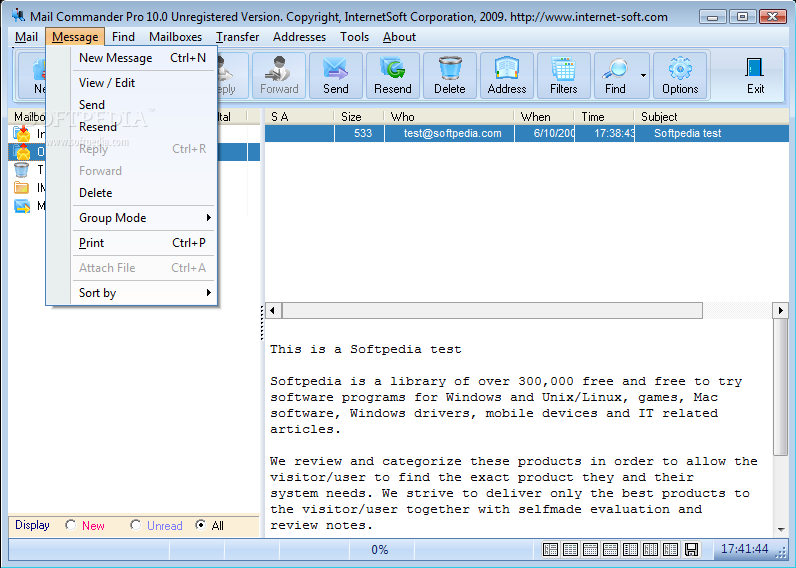Choose Send in the Message menu
796x568 pixels.
point(143,105)
